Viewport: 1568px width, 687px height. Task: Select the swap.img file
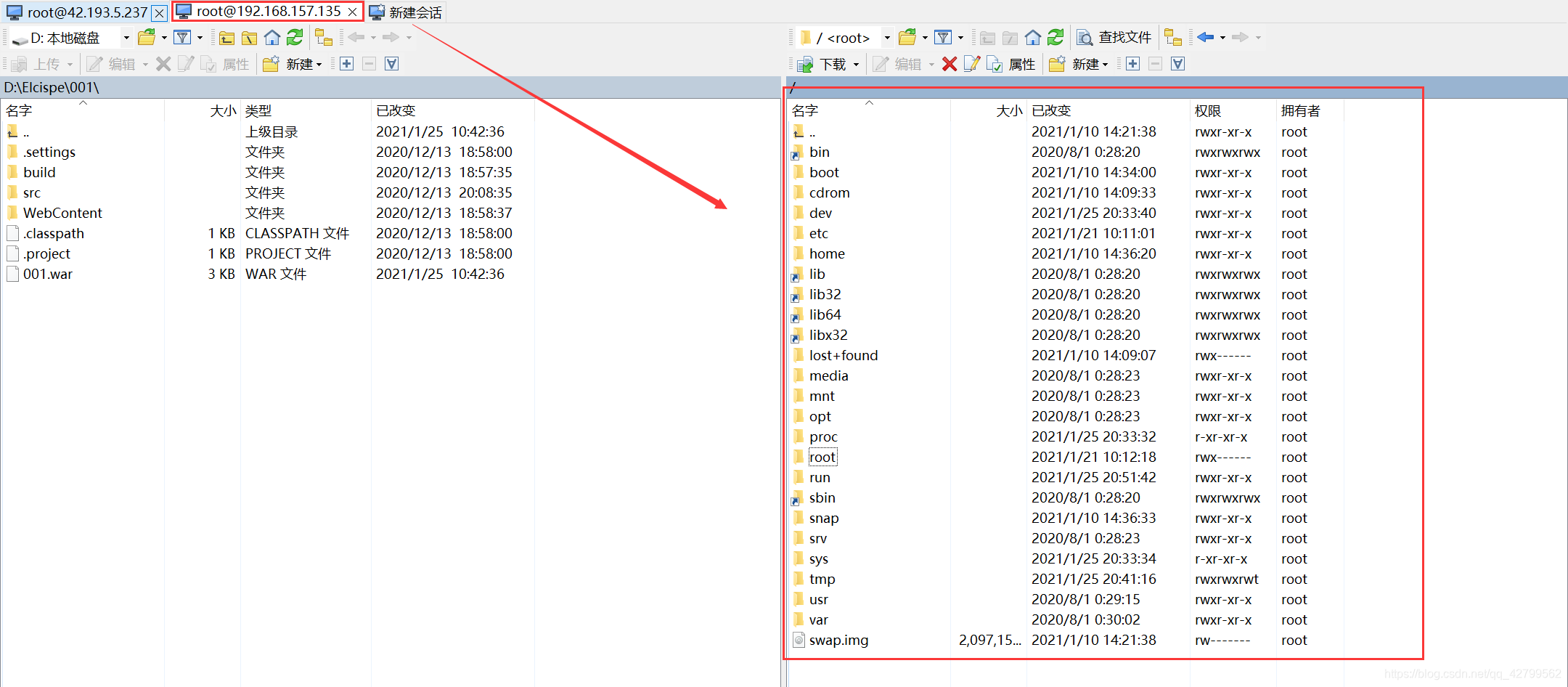[838, 640]
